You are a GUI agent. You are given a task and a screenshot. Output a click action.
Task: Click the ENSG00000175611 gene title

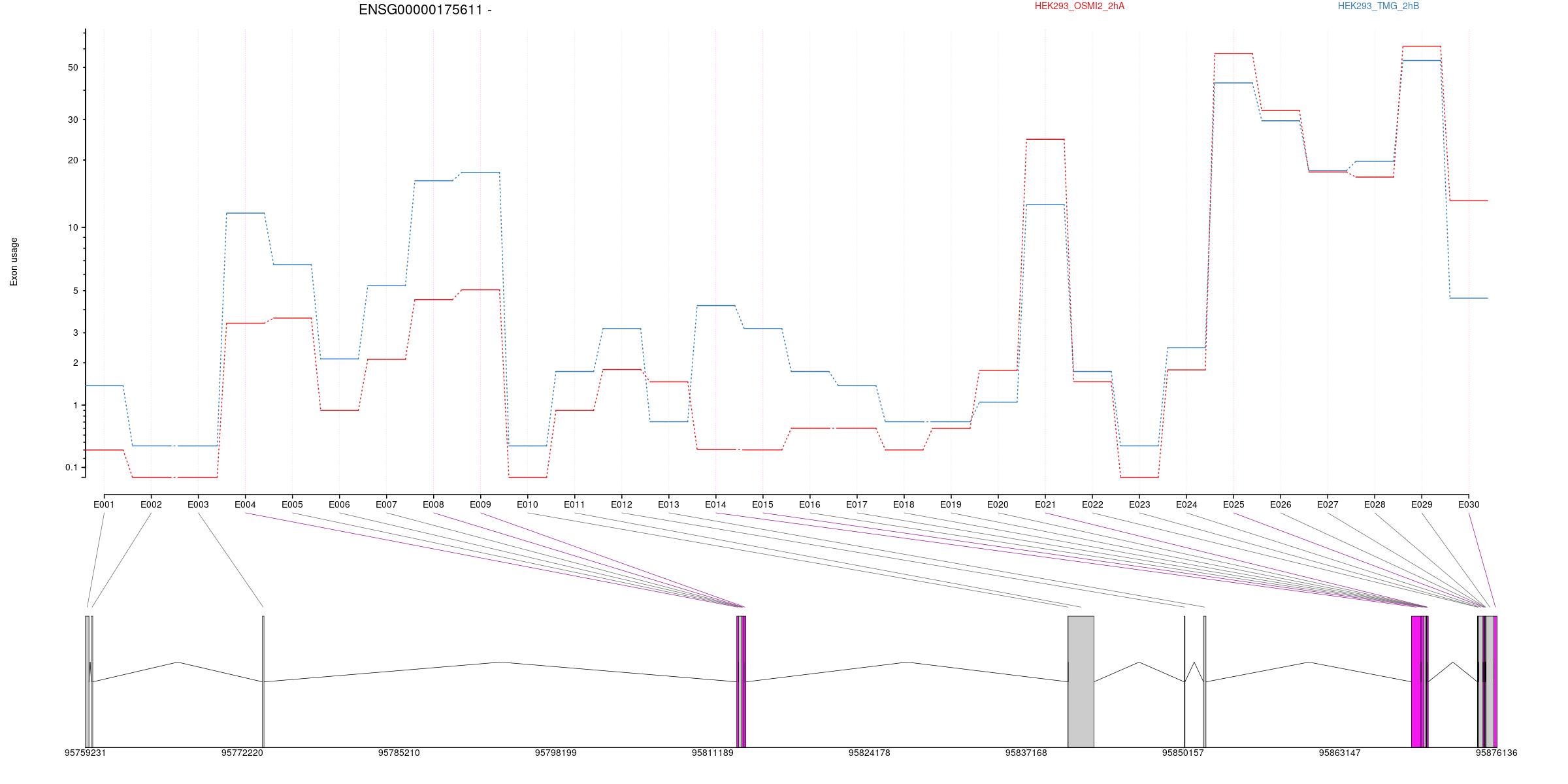pos(425,10)
